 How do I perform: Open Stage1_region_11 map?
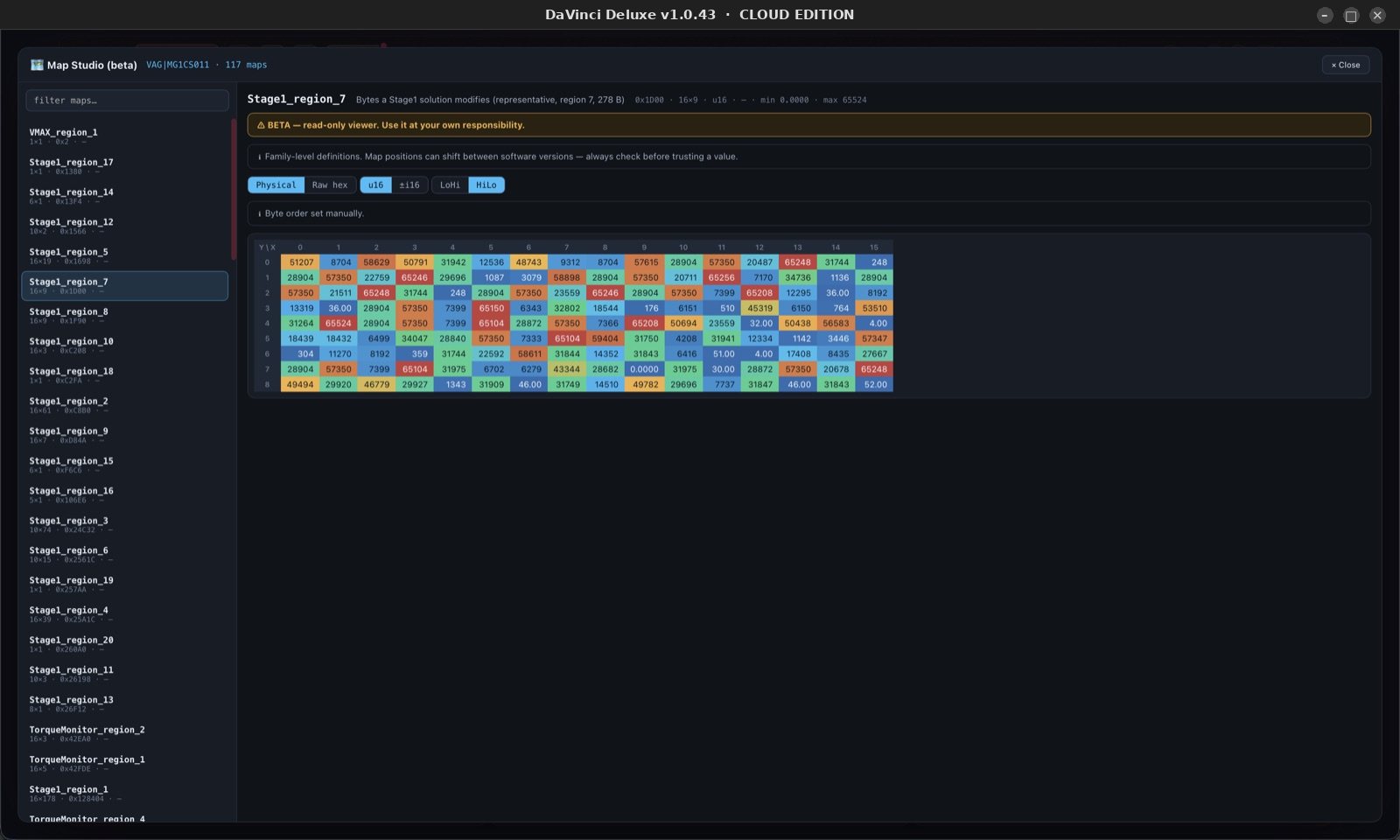(x=125, y=674)
